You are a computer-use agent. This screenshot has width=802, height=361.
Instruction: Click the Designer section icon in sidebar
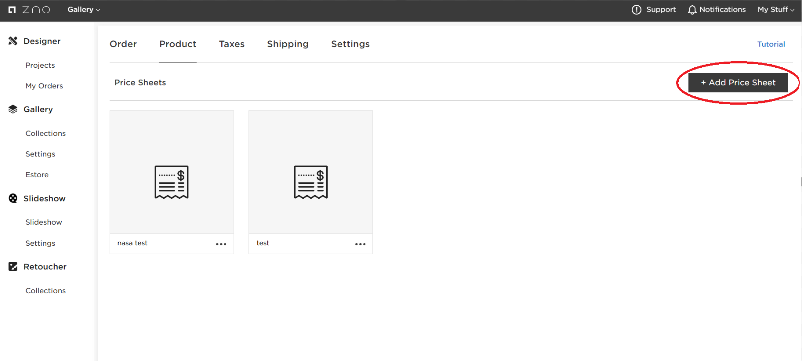coord(13,41)
